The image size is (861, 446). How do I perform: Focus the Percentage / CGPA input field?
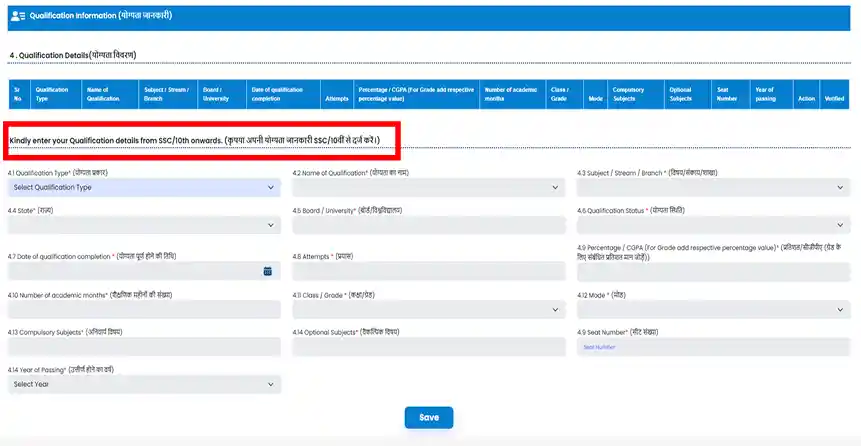pos(713,271)
